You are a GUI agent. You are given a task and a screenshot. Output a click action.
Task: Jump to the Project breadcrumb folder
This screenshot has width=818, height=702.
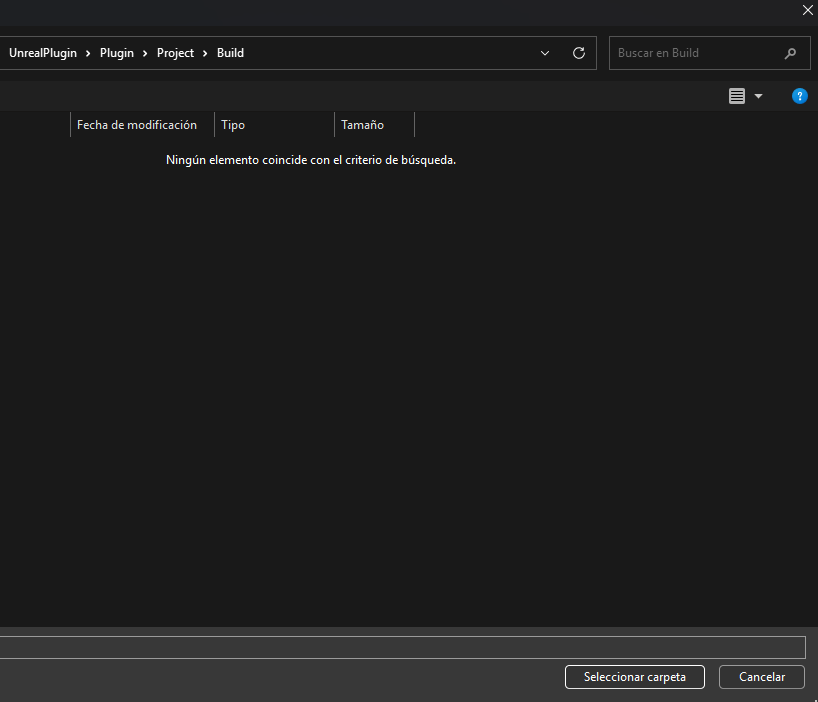pyautogui.click(x=175, y=53)
